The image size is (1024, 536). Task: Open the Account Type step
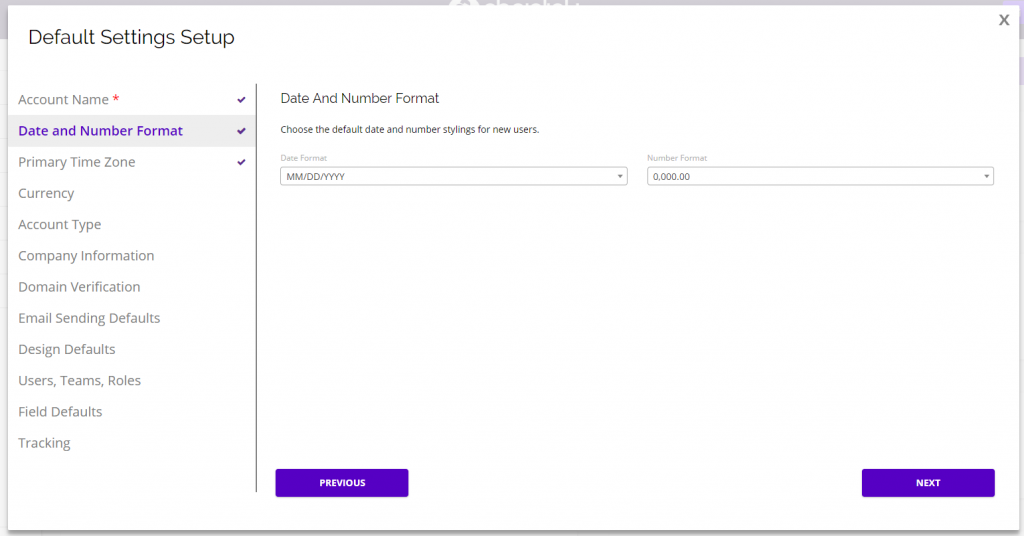[x=131, y=225]
